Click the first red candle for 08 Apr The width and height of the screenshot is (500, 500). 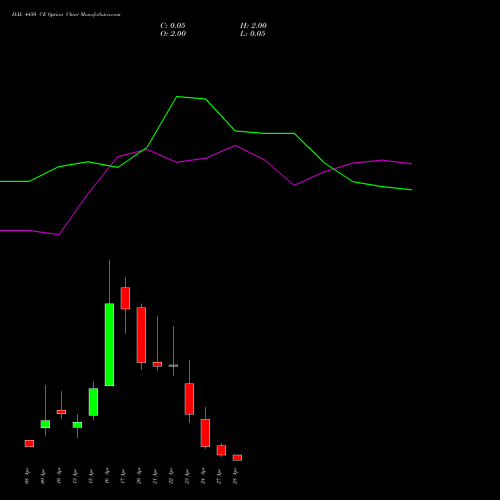click(29, 443)
